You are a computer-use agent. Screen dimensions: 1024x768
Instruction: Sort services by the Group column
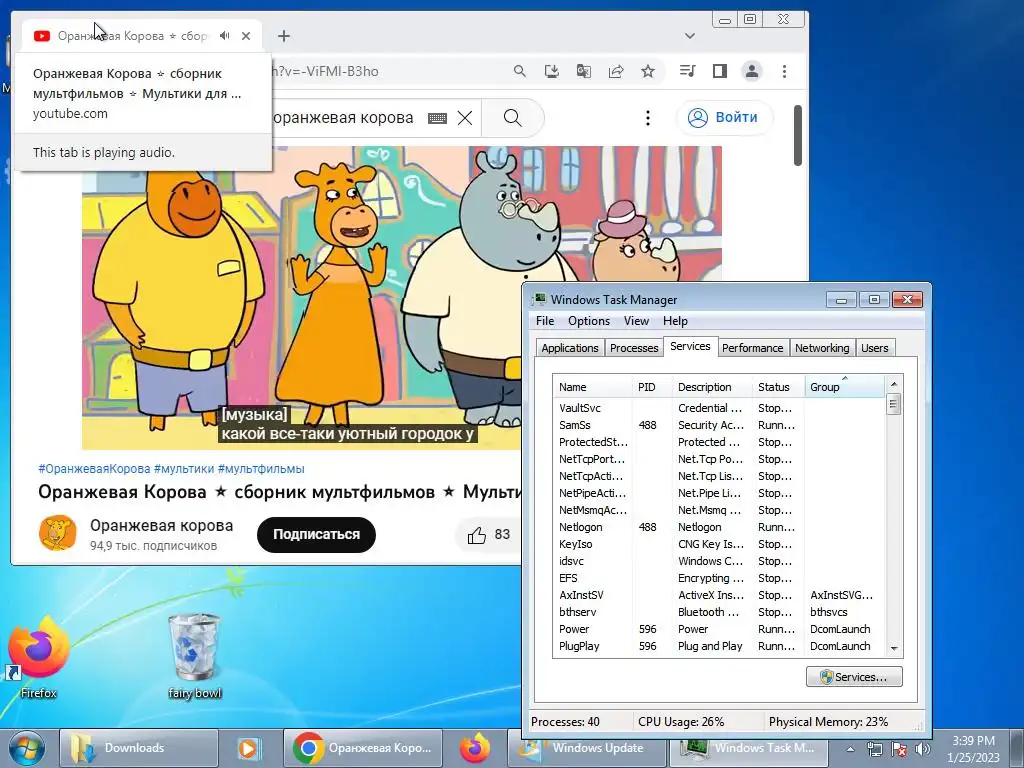844,387
